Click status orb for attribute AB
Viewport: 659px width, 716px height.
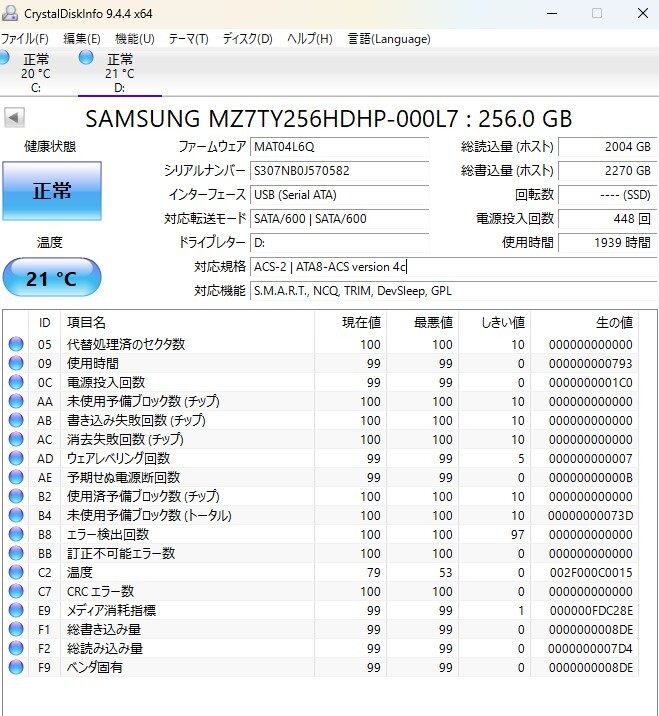[16, 420]
